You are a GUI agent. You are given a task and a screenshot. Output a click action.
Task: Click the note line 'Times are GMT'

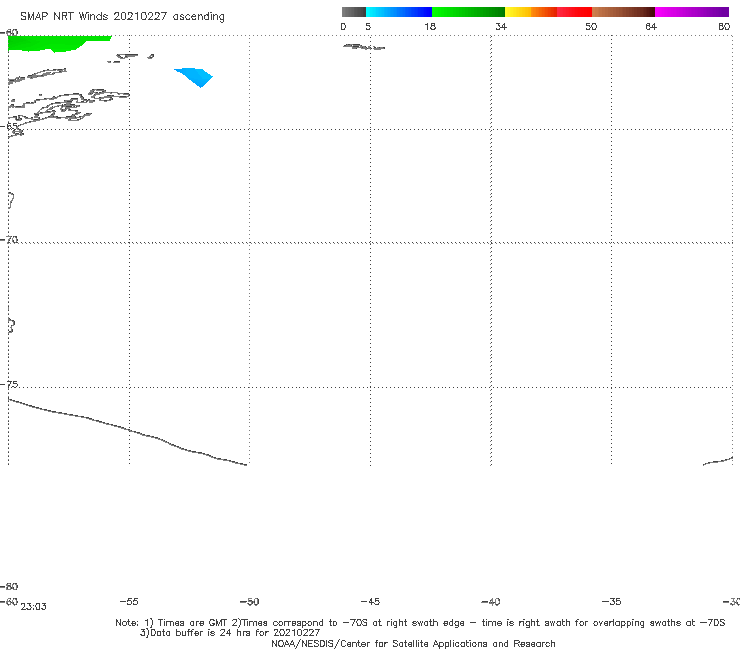[193, 623]
